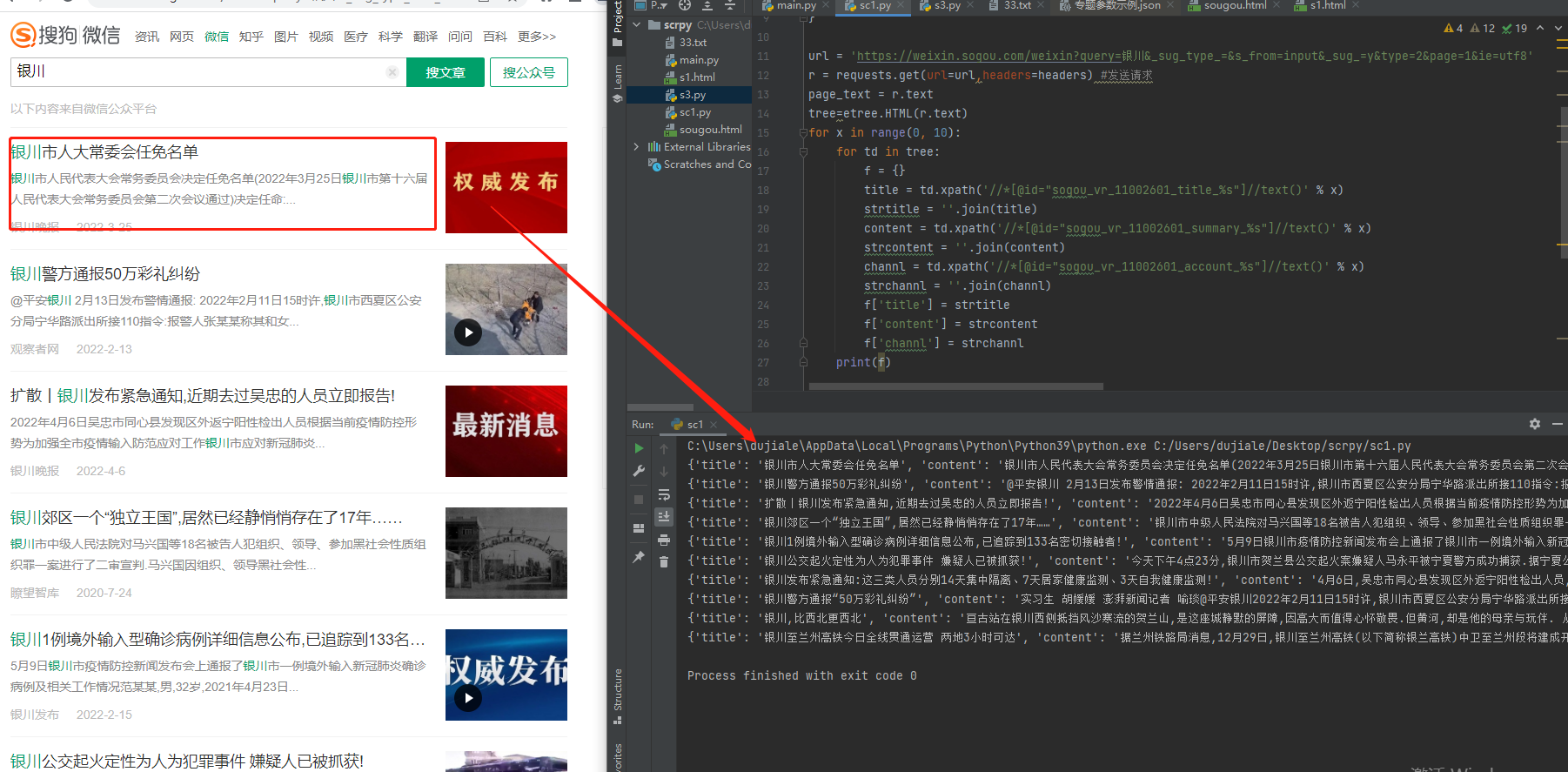Click the up-the-stack-trace arrow
Viewport: 1568px width, 772px height.
664,448
